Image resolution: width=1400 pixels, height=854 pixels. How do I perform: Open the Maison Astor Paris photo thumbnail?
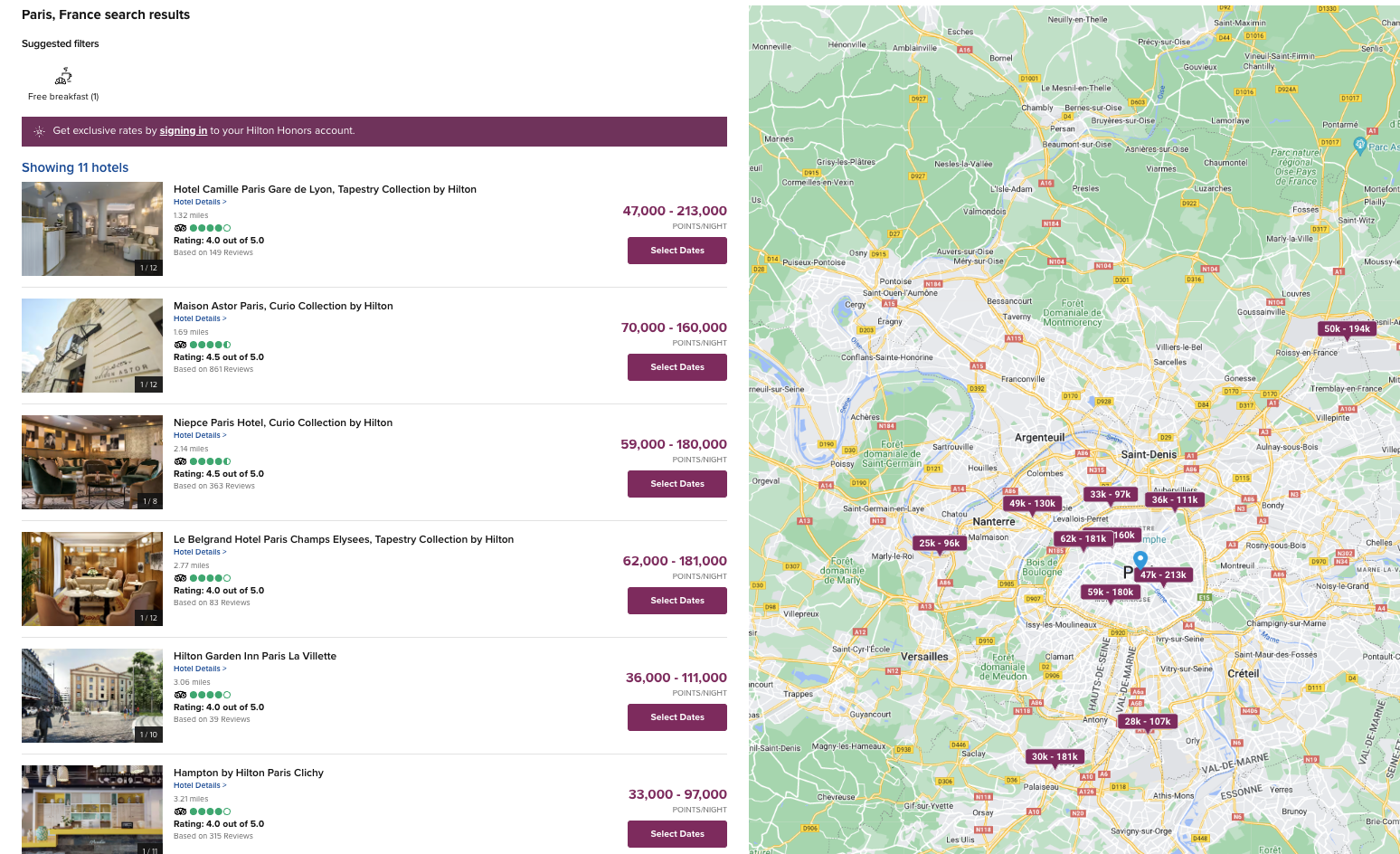92,346
